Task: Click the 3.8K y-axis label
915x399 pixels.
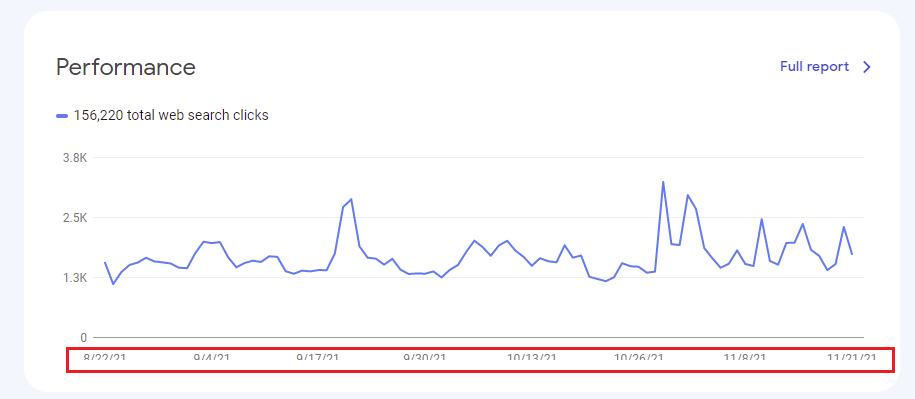Action: click(x=75, y=158)
